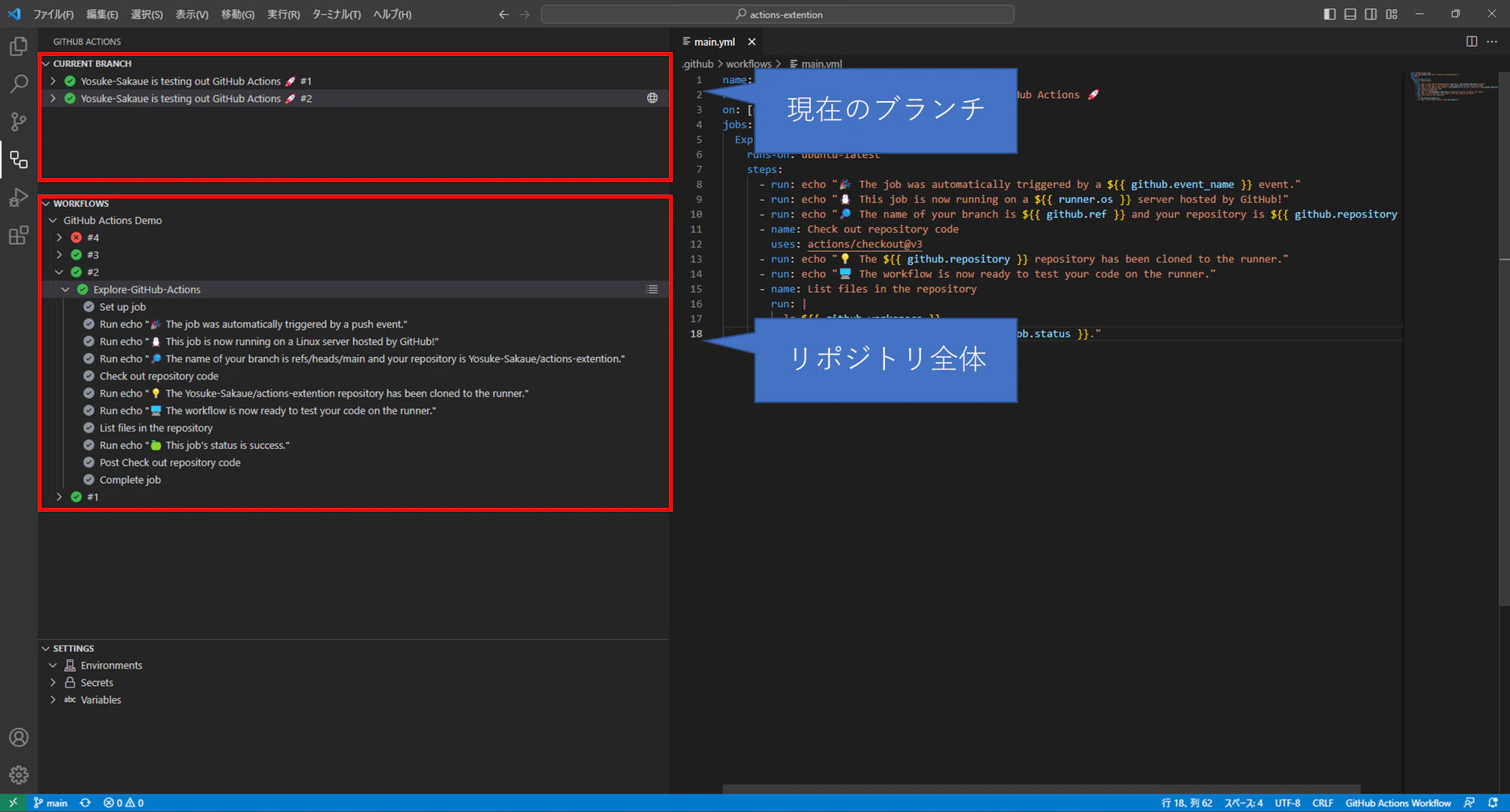The width and height of the screenshot is (1510, 812).
Task: Collapse the SETTINGS section
Action: point(46,649)
